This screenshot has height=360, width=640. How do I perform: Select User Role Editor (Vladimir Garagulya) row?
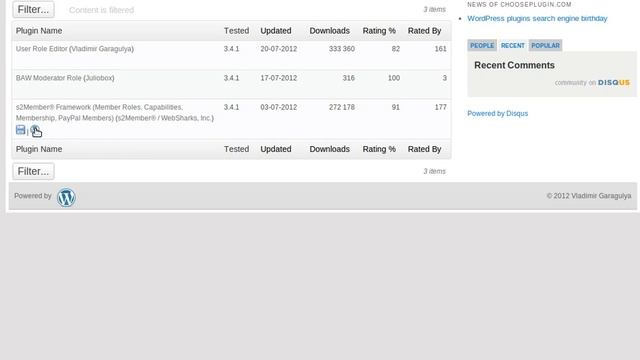pos(231,55)
